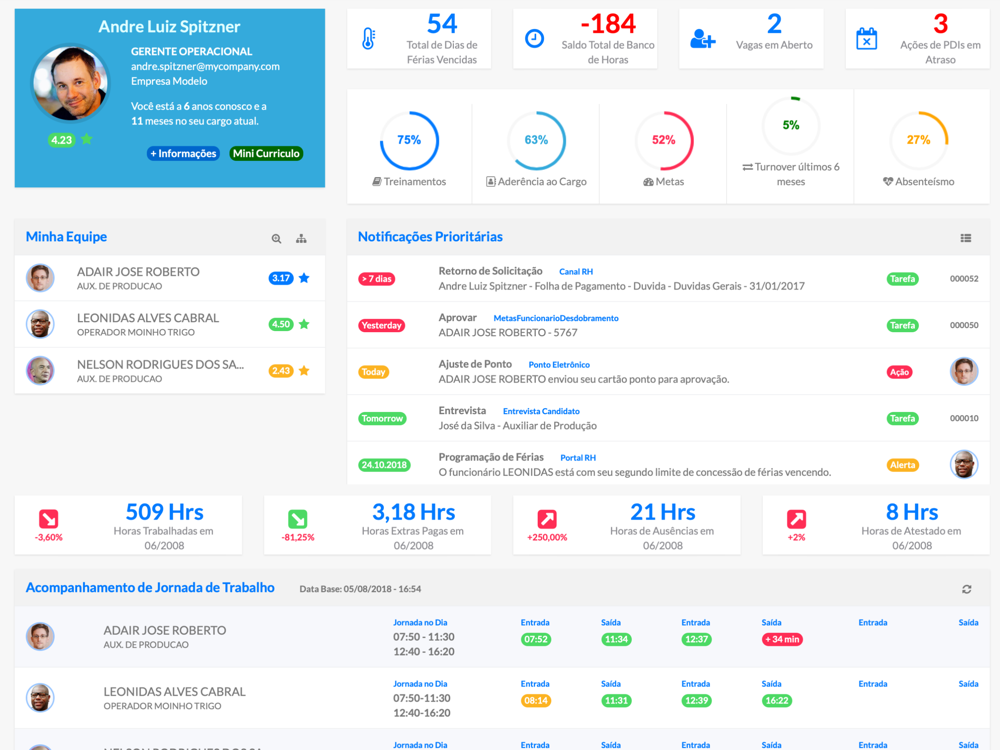Click the red arrow icon on Horas Trabalhadas
1000x750 pixels.
48,518
